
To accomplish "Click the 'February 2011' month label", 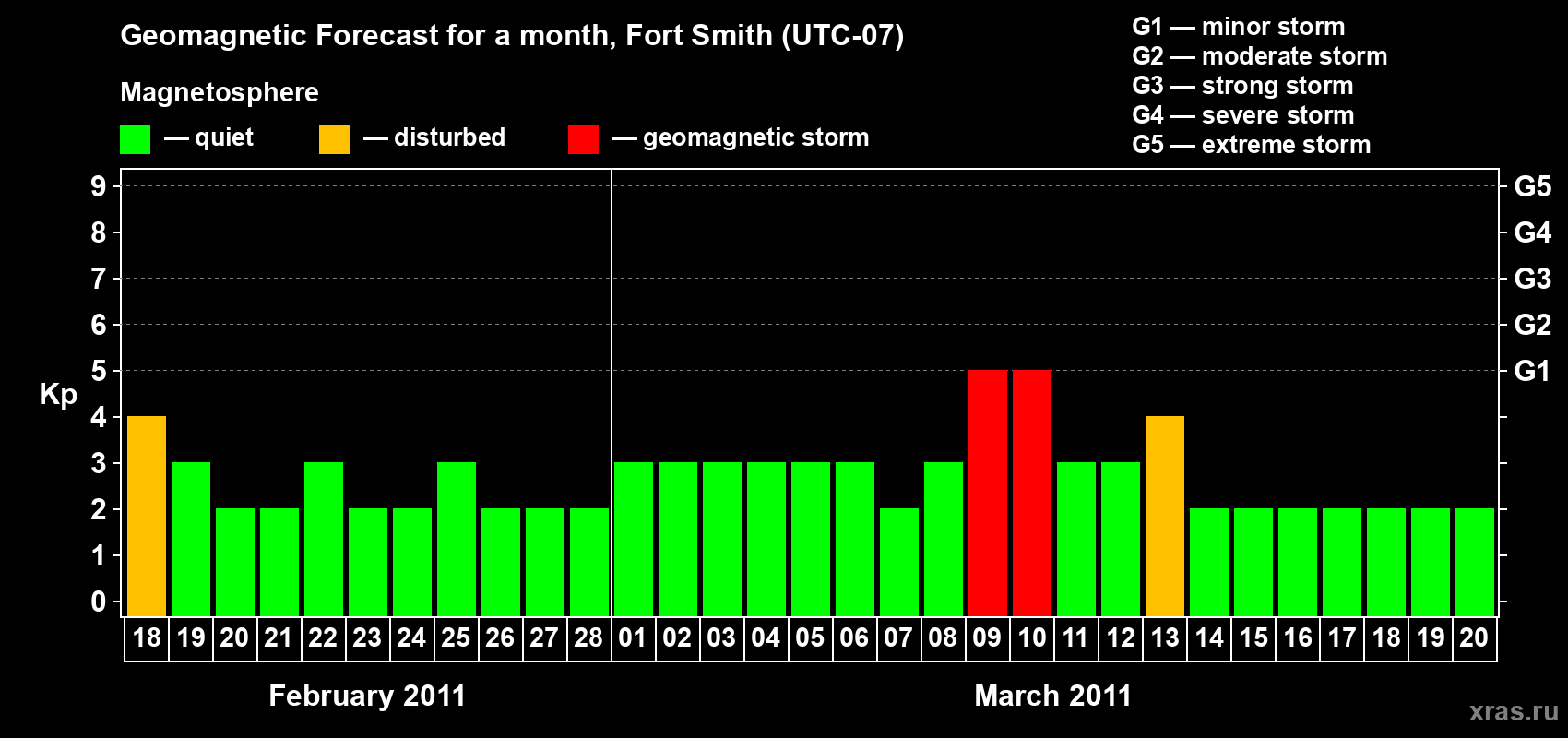I will click(367, 696).
